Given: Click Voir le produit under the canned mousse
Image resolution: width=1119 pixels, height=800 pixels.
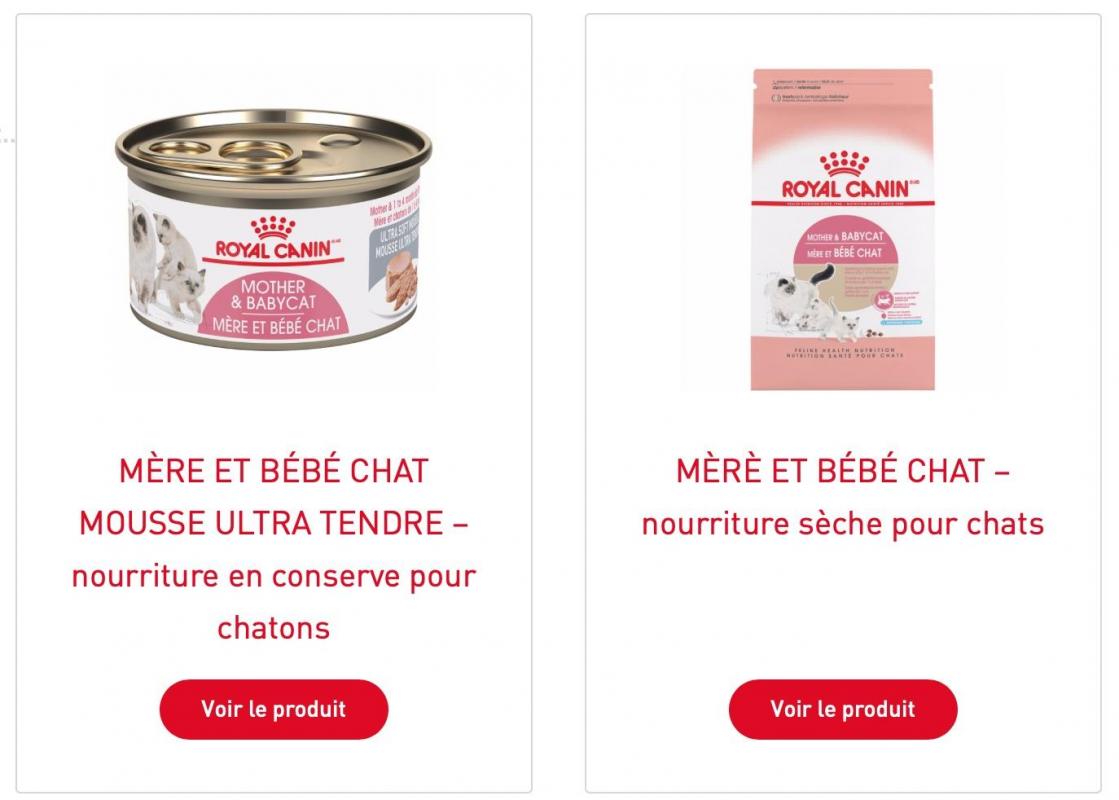Looking at the screenshot, I should click(x=273, y=709).
